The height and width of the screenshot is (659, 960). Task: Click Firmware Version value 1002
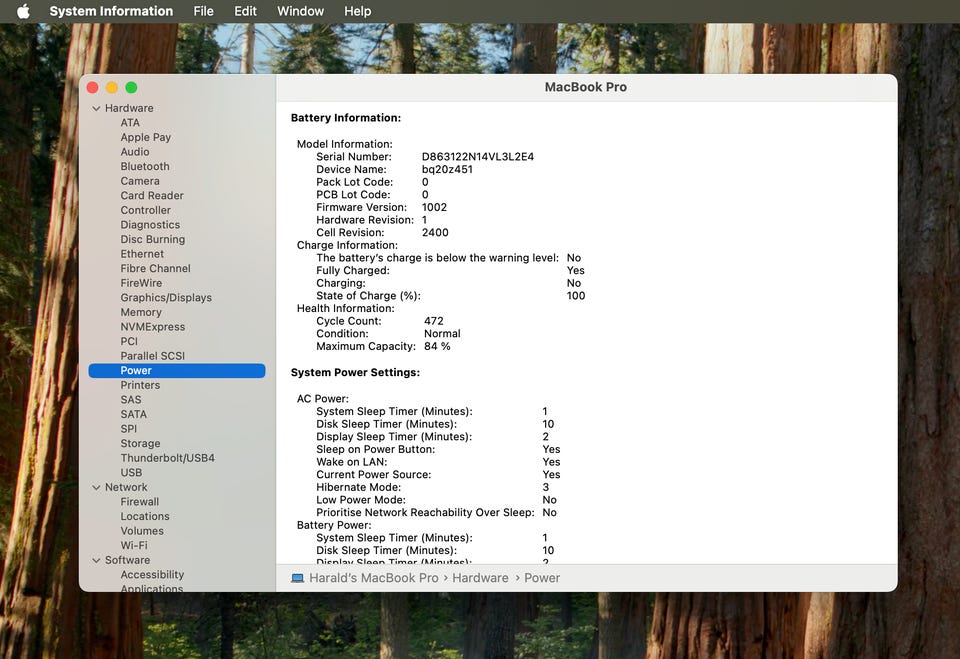(434, 208)
